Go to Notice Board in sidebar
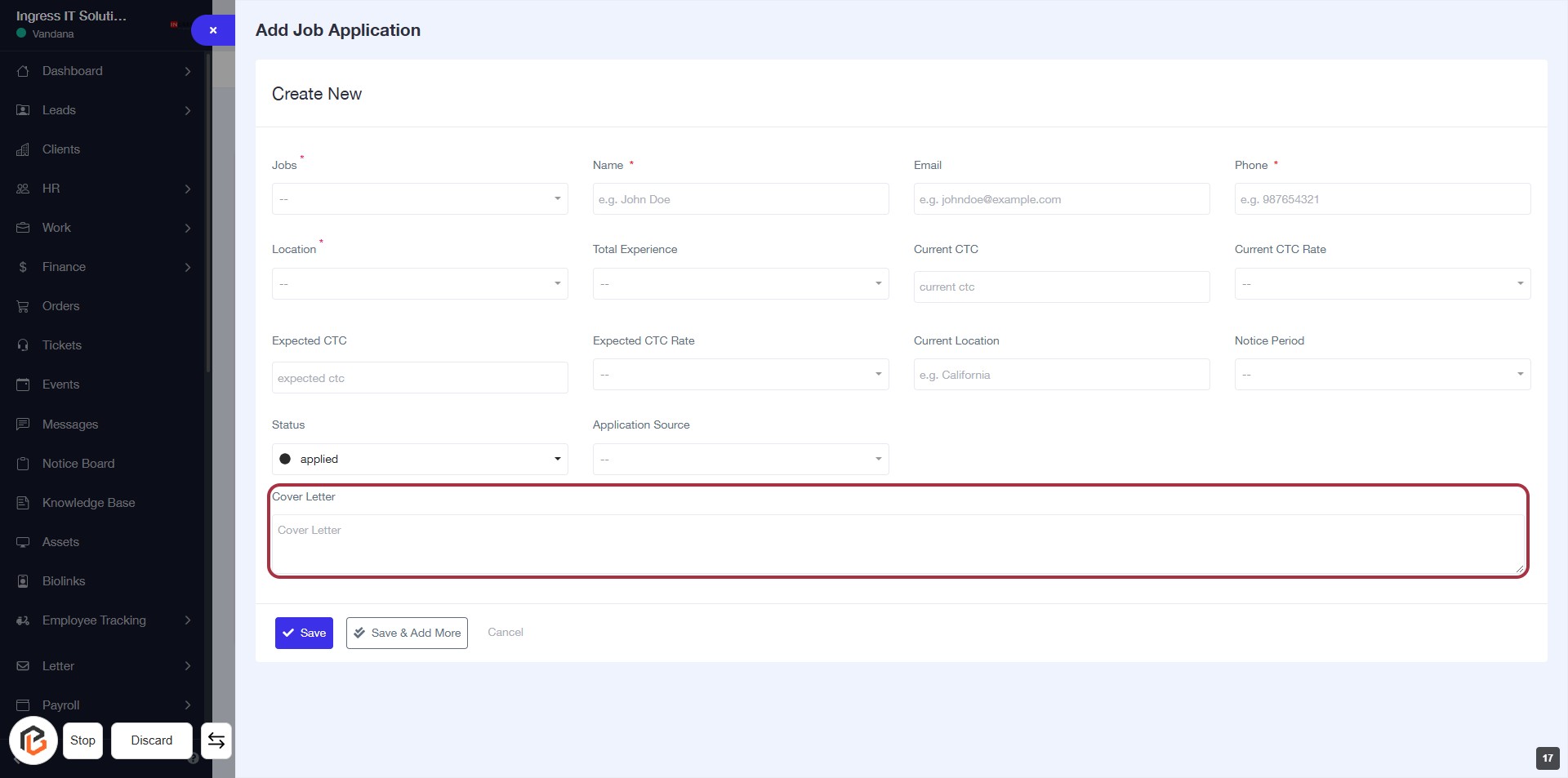 (78, 464)
